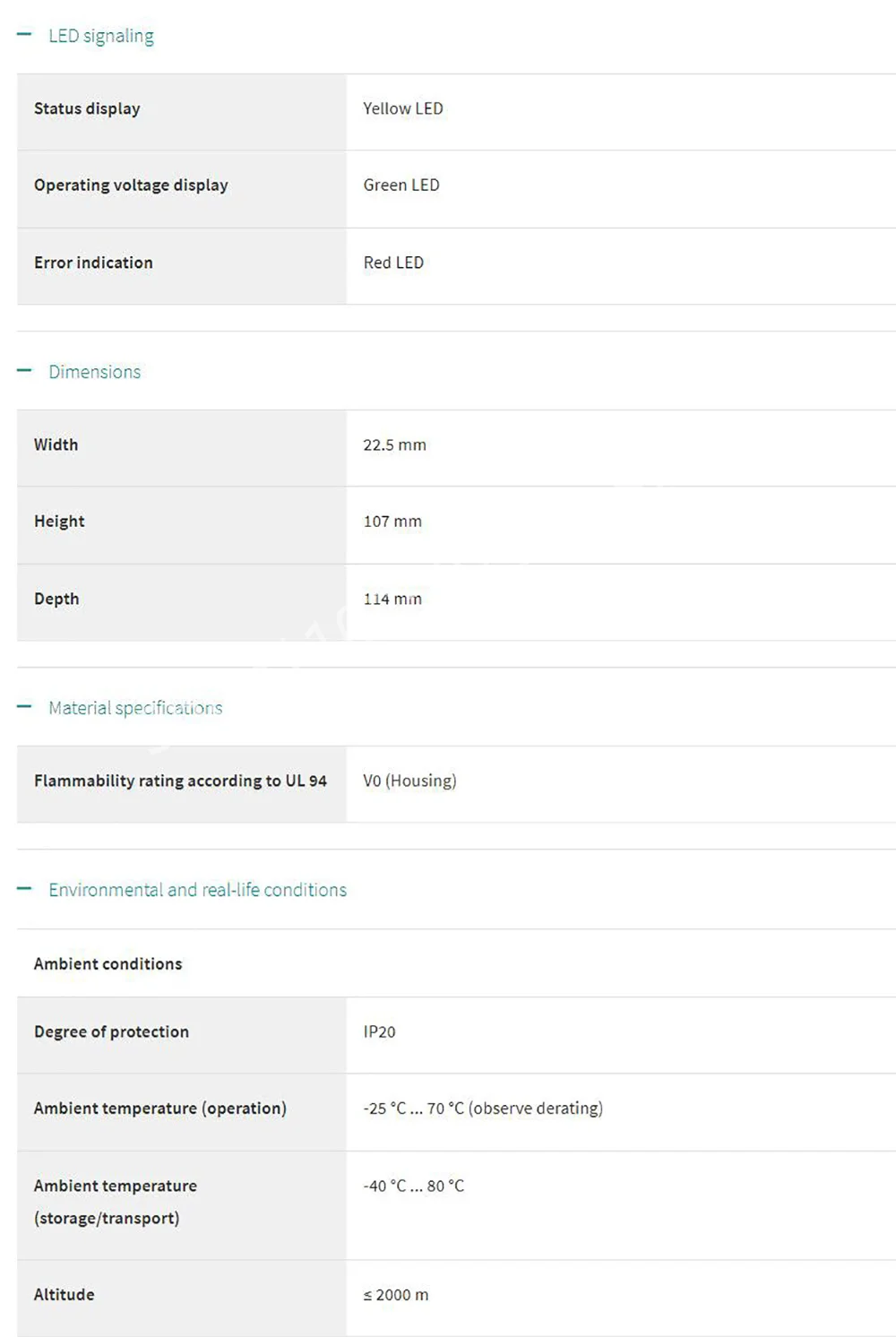The image size is (896, 1337).
Task: Click the Height row label
Action: [x=59, y=522]
